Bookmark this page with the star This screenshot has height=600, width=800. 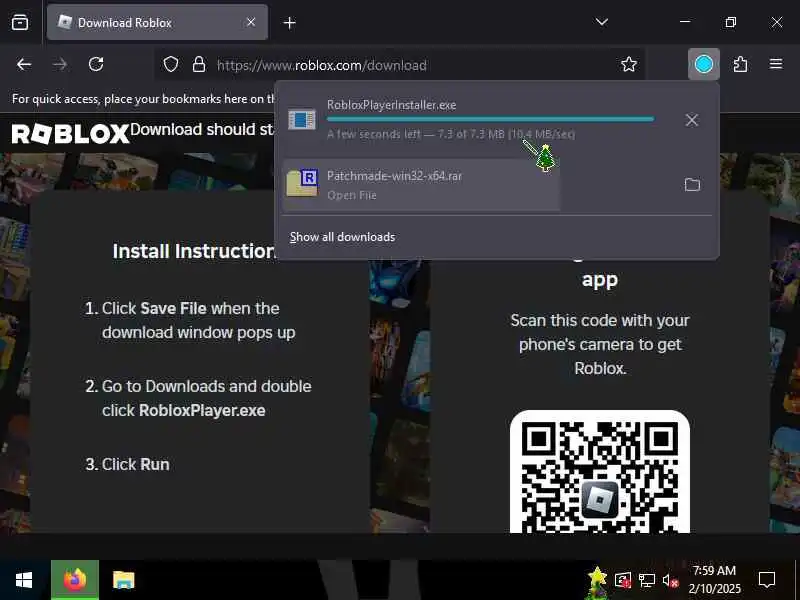click(629, 64)
